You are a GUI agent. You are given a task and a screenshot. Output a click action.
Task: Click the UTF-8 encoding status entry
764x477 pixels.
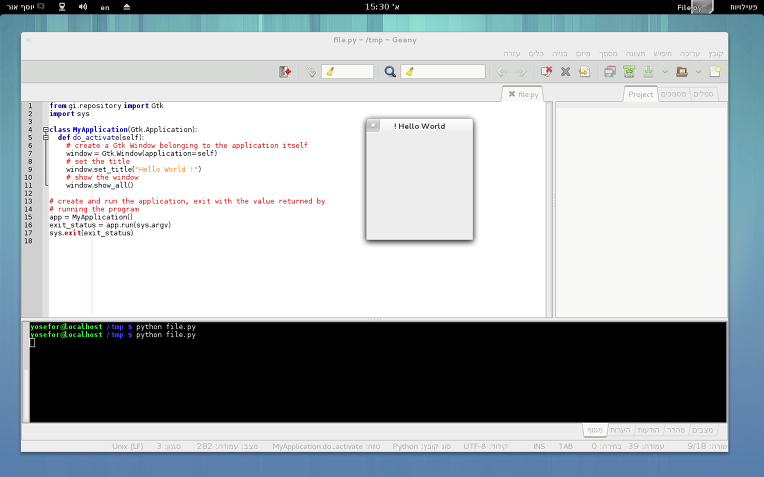point(486,446)
